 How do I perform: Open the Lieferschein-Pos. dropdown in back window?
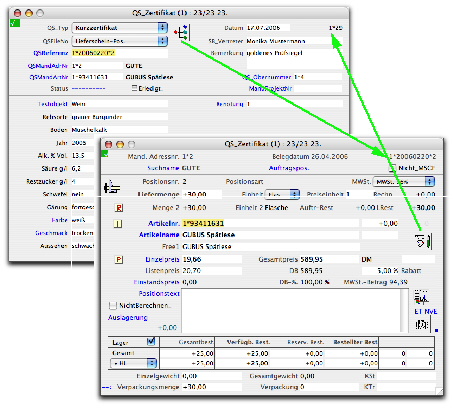click(x=120, y=41)
